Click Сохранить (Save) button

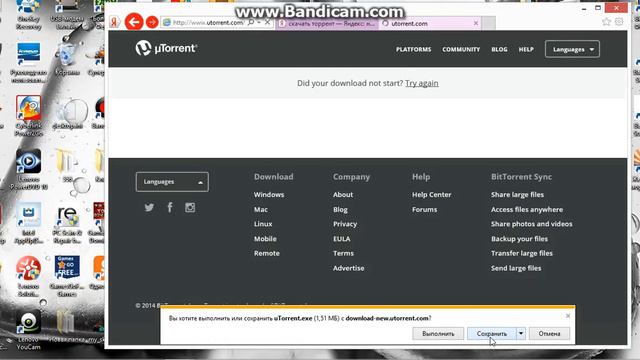492,333
